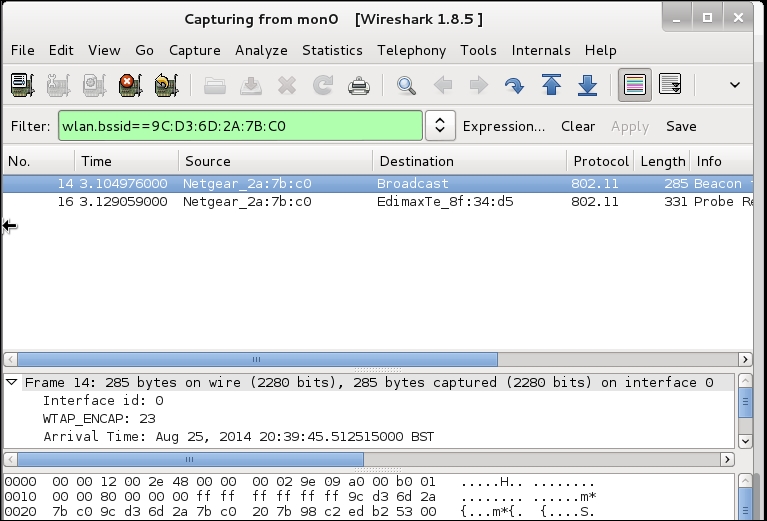This screenshot has height=521, width=767.
Task: Sort packets by the Source column
Action: point(275,161)
